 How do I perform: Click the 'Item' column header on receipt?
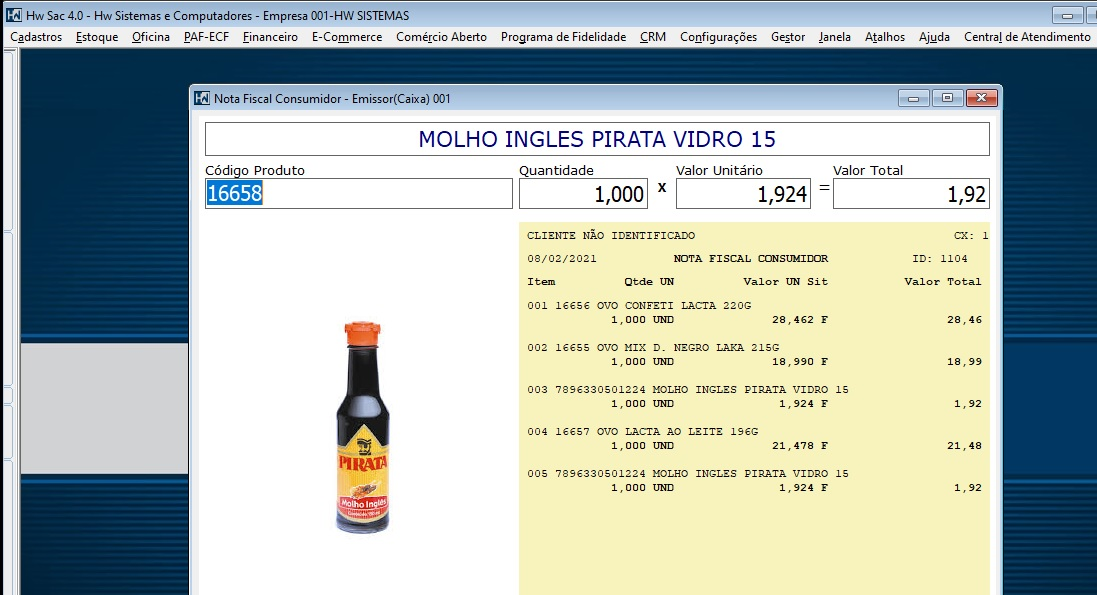(x=541, y=282)
